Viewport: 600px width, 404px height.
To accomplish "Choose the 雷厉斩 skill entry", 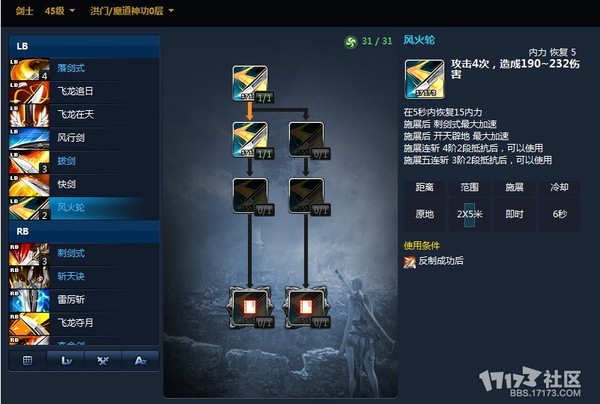I will [84, 300].
